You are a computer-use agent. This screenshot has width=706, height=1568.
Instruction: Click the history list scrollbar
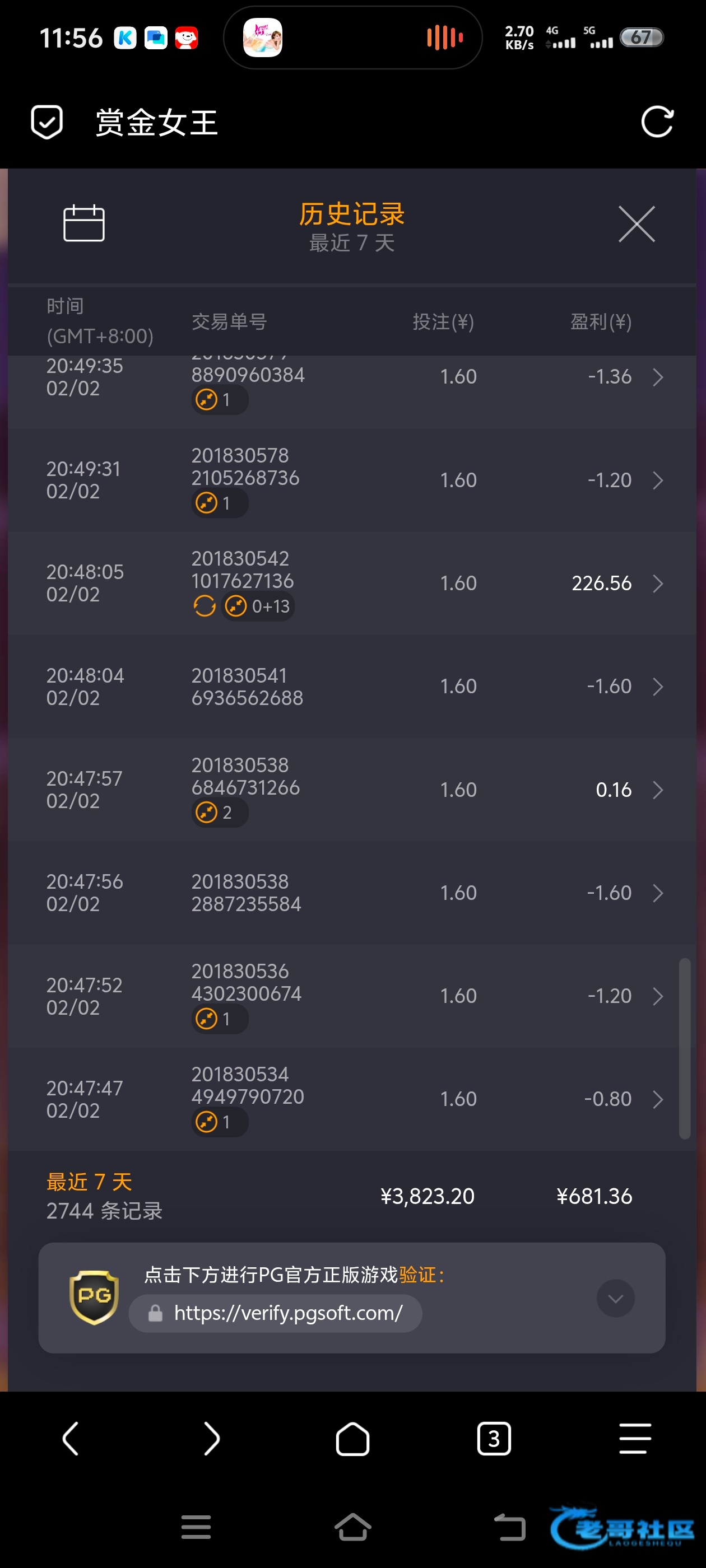tap(685, 1048)
